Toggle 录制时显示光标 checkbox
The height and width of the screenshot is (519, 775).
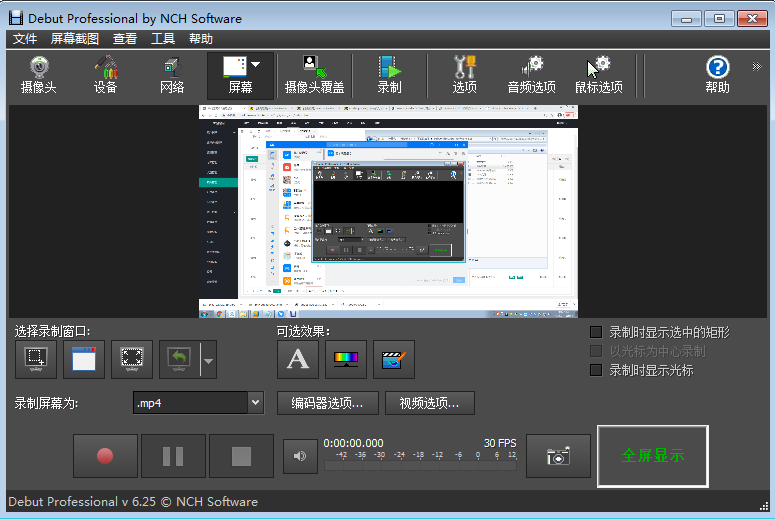(x=596, y=370)
